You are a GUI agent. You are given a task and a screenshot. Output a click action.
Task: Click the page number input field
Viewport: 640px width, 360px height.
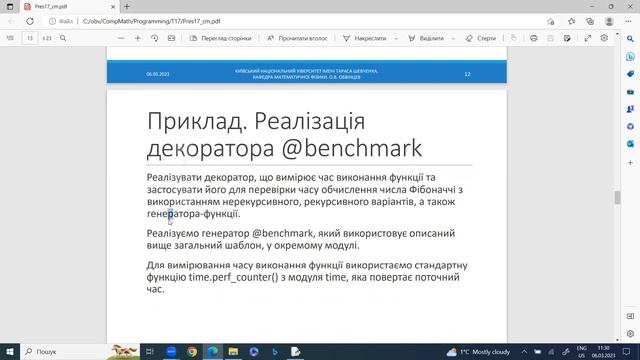tap(30, 38)
